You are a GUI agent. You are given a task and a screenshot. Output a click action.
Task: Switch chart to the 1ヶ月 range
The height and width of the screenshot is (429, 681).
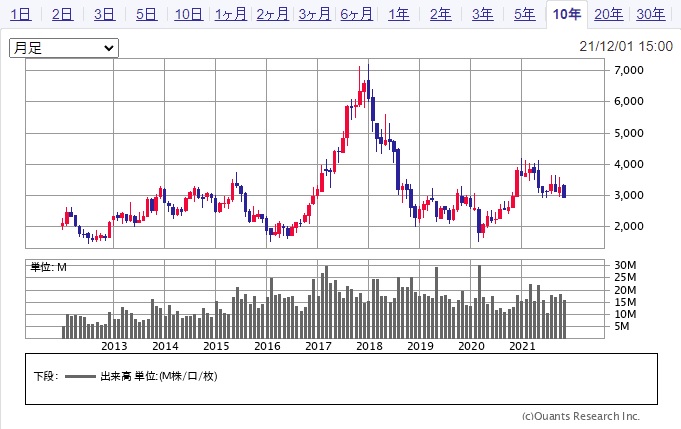click(x=231, y=14)
